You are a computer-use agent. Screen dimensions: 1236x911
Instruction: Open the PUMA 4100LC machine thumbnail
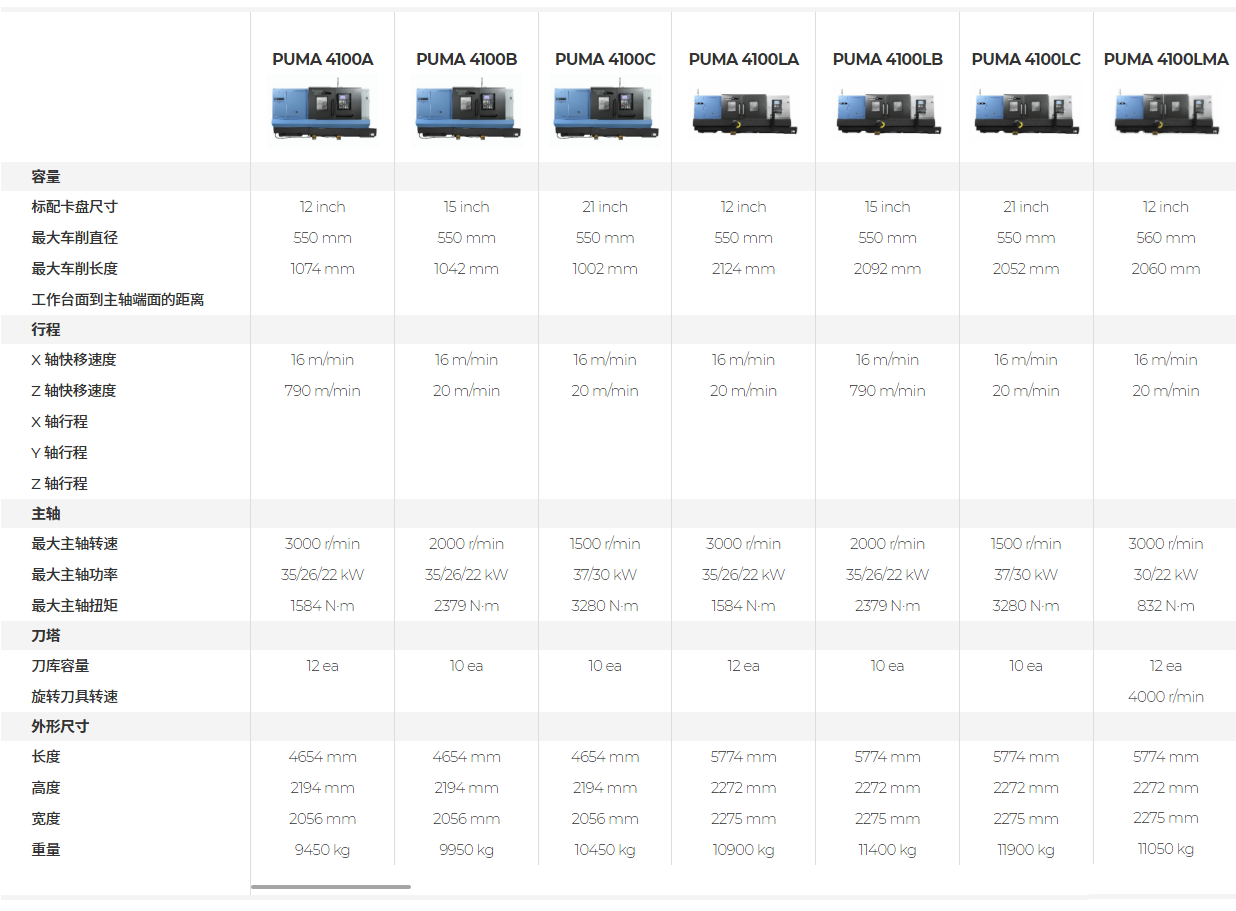(1026, 112)
